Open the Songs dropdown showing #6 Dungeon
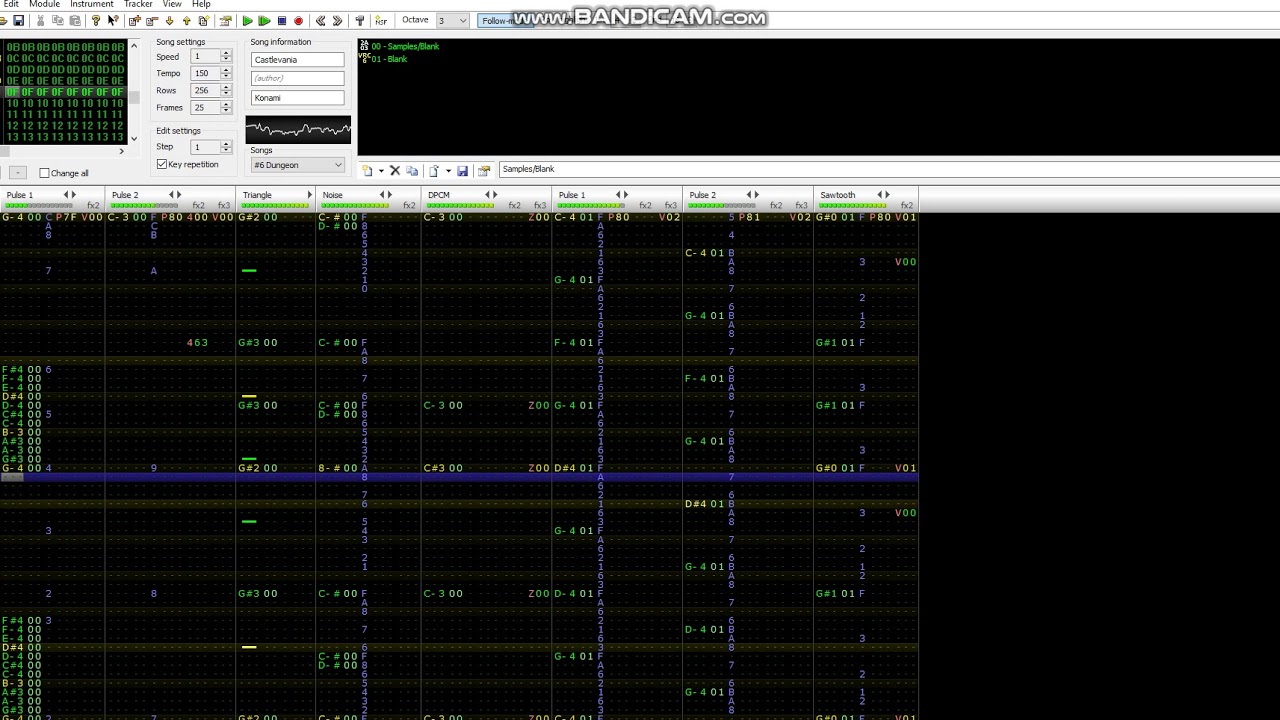This screenshot has height=720, width=1280. [x=298, y=165]
